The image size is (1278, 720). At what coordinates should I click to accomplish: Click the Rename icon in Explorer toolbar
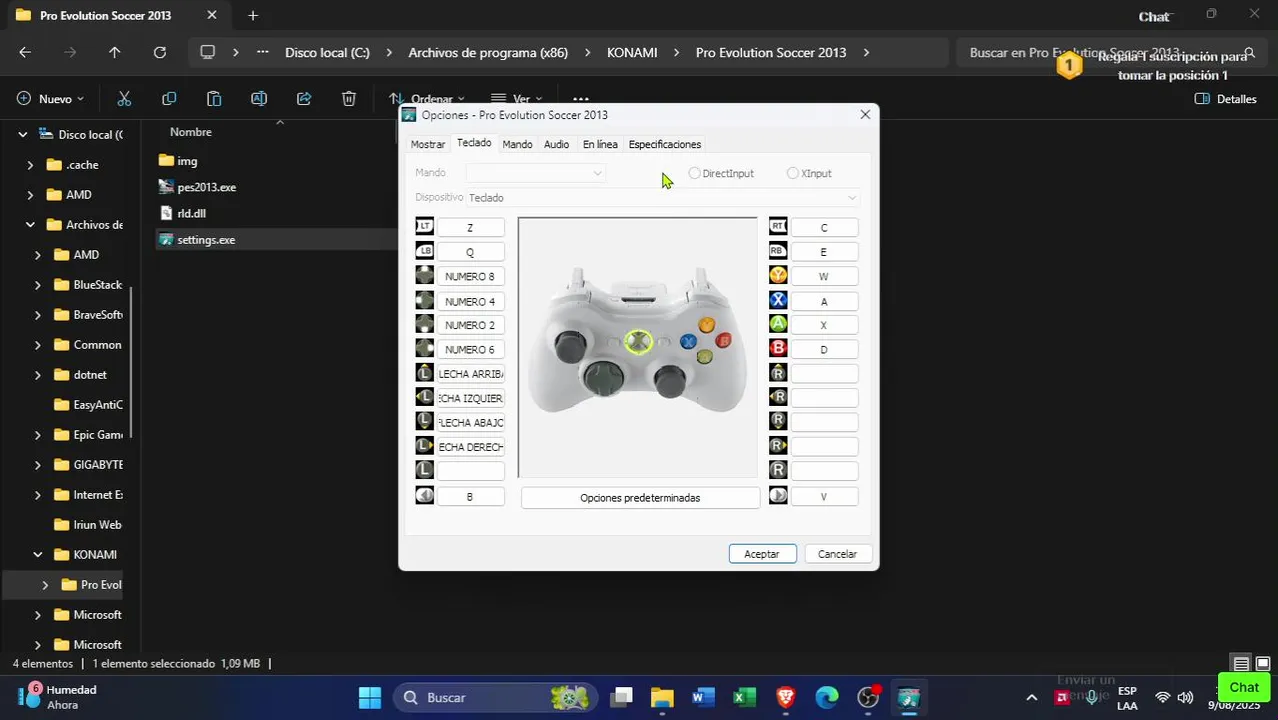pos(259,99)
